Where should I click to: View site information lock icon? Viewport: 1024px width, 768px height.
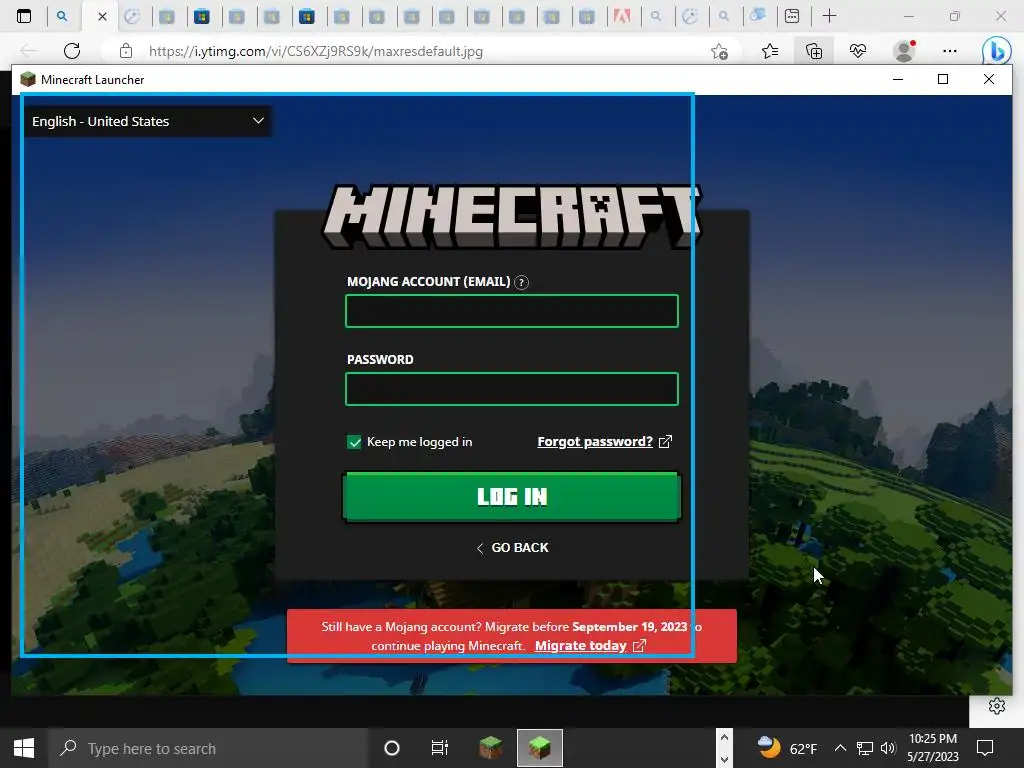(126, 51)
